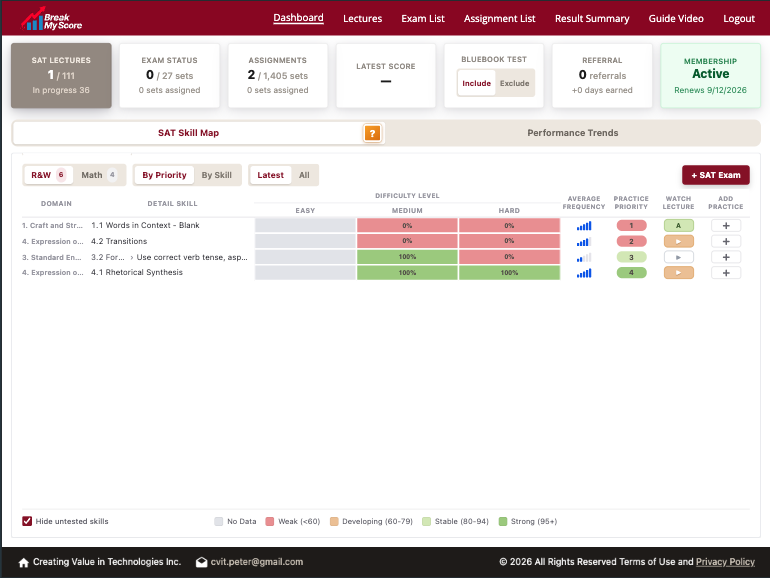This screenshot has height=578, width=770.
Task: Click the Weak (<60) legend swatch
Action: click(270, 522)
